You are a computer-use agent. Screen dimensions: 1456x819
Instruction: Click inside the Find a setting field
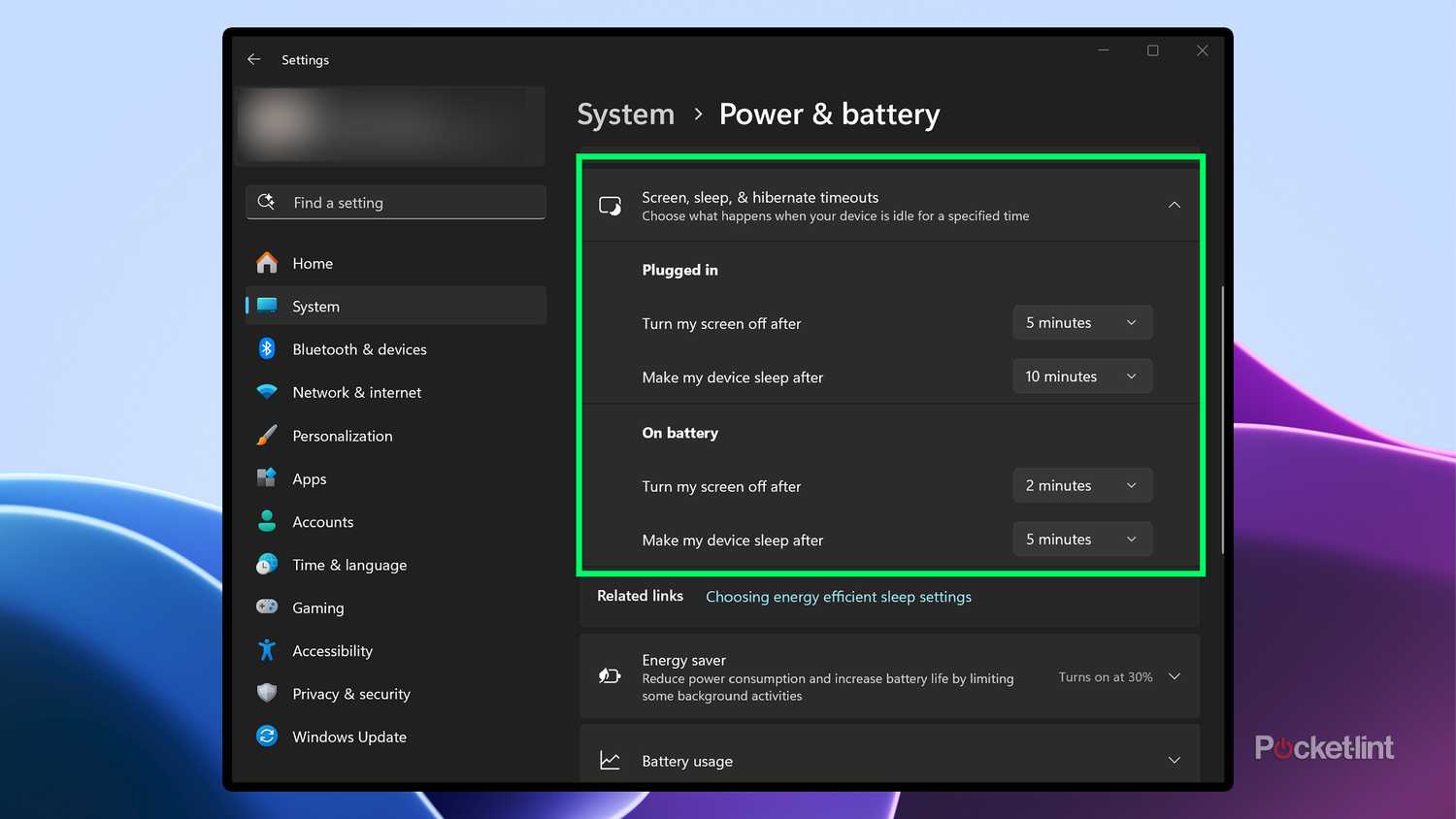click(x=396, y=202)
